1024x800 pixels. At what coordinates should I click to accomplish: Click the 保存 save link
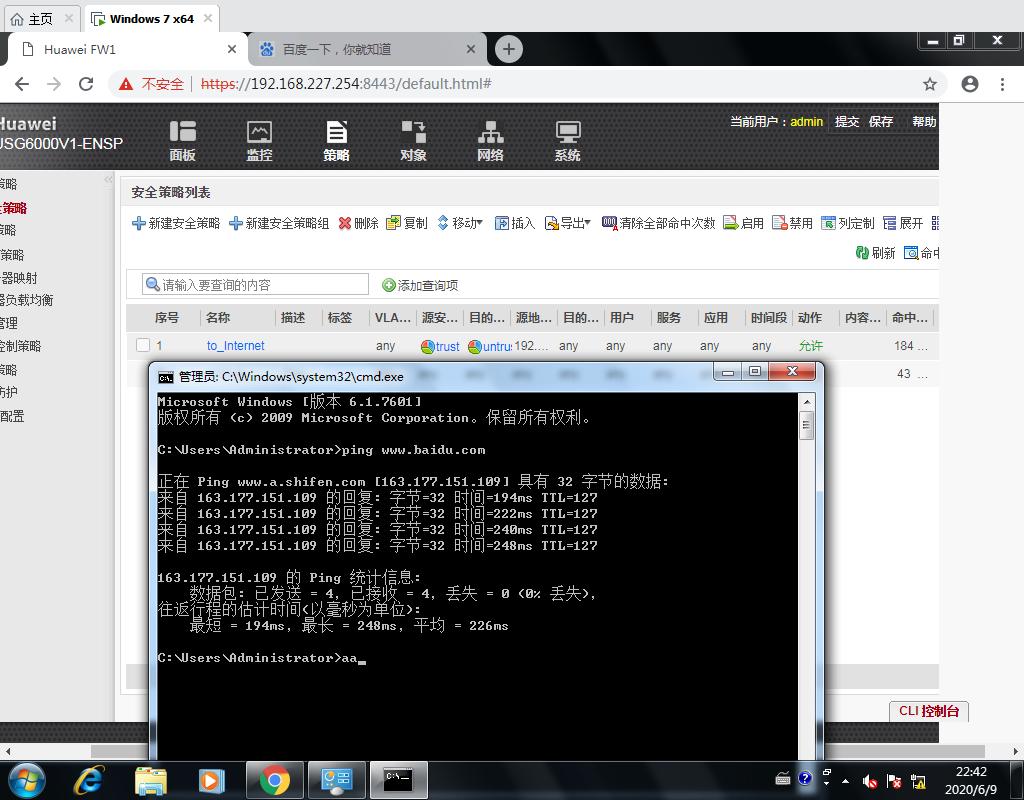tap(880, 121)
